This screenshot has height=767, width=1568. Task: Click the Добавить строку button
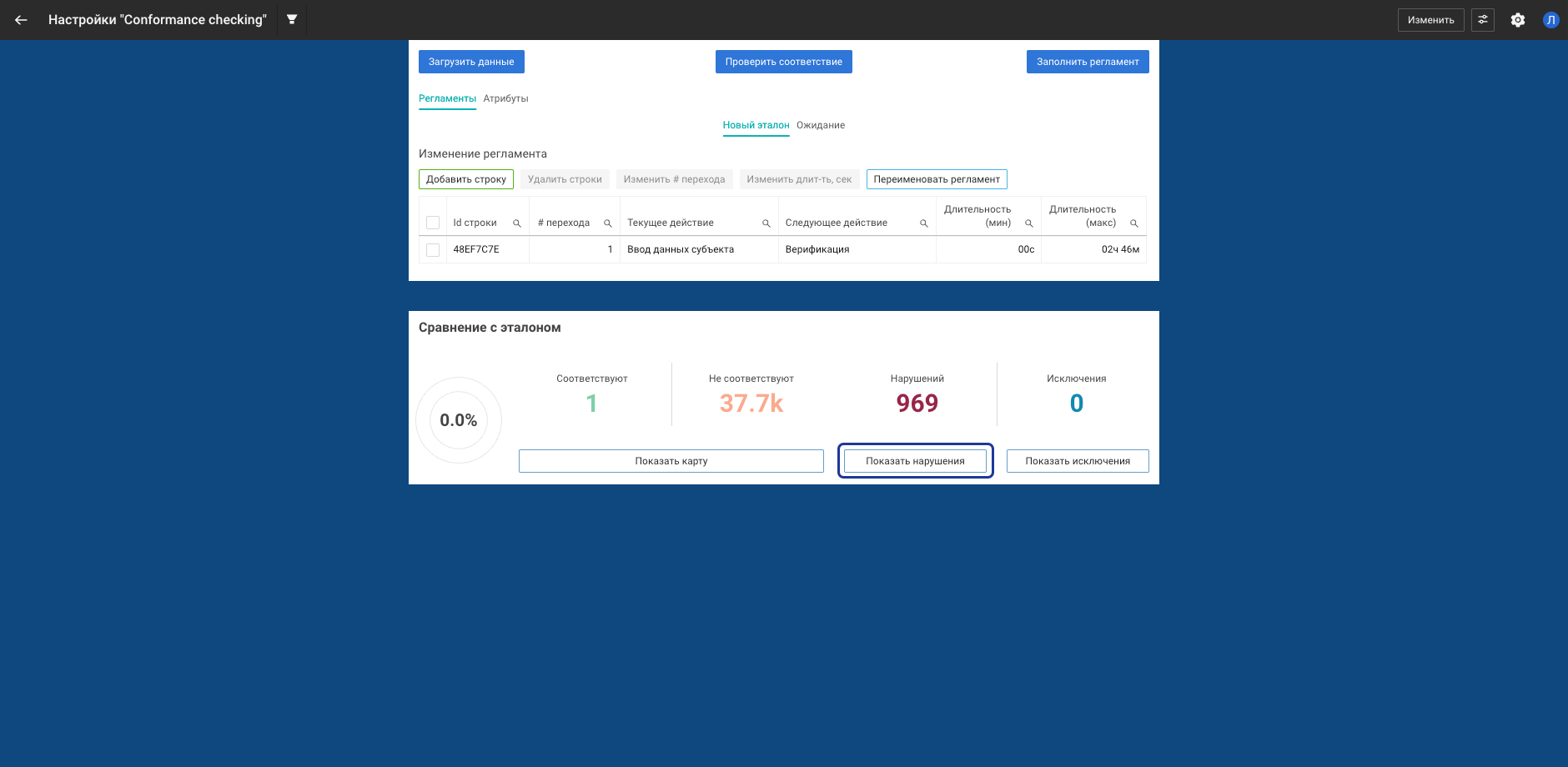coord(465,179)
